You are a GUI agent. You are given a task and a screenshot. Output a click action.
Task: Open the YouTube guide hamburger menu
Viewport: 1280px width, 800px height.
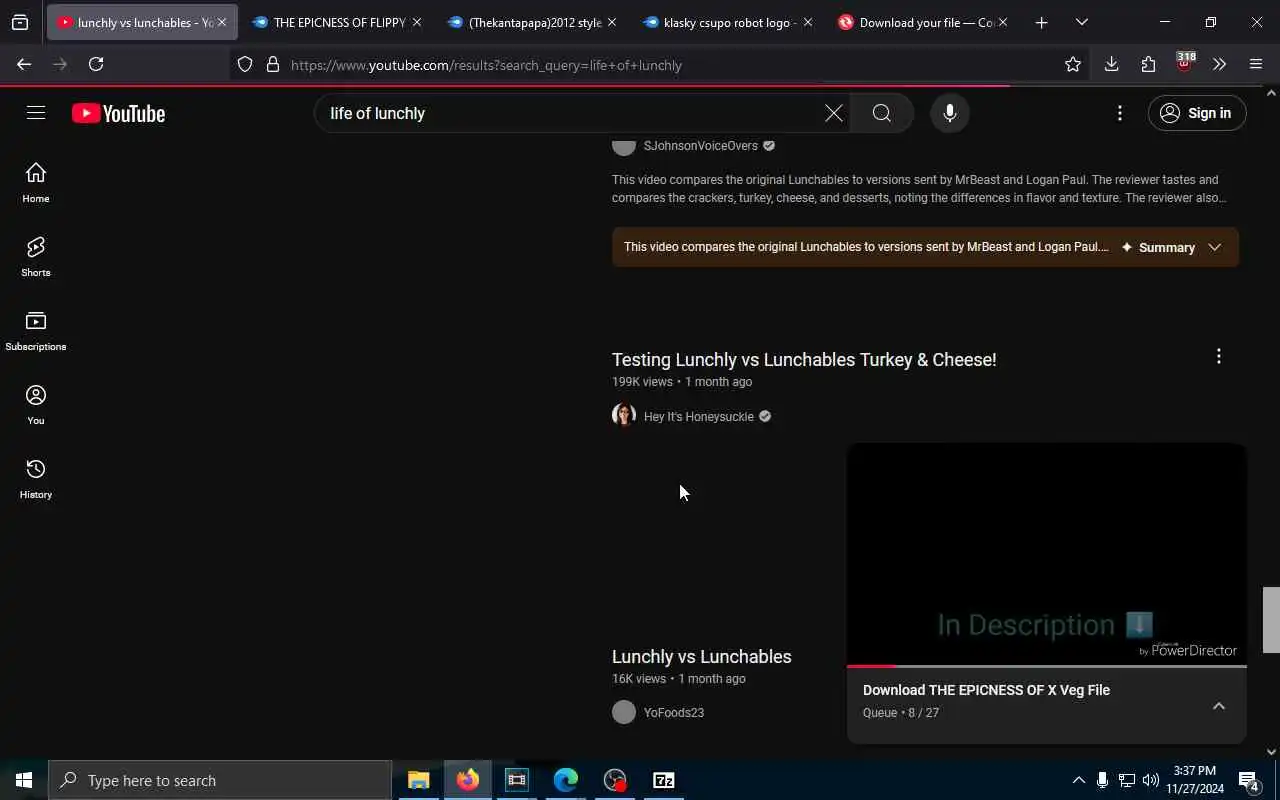tap(36, 113)
